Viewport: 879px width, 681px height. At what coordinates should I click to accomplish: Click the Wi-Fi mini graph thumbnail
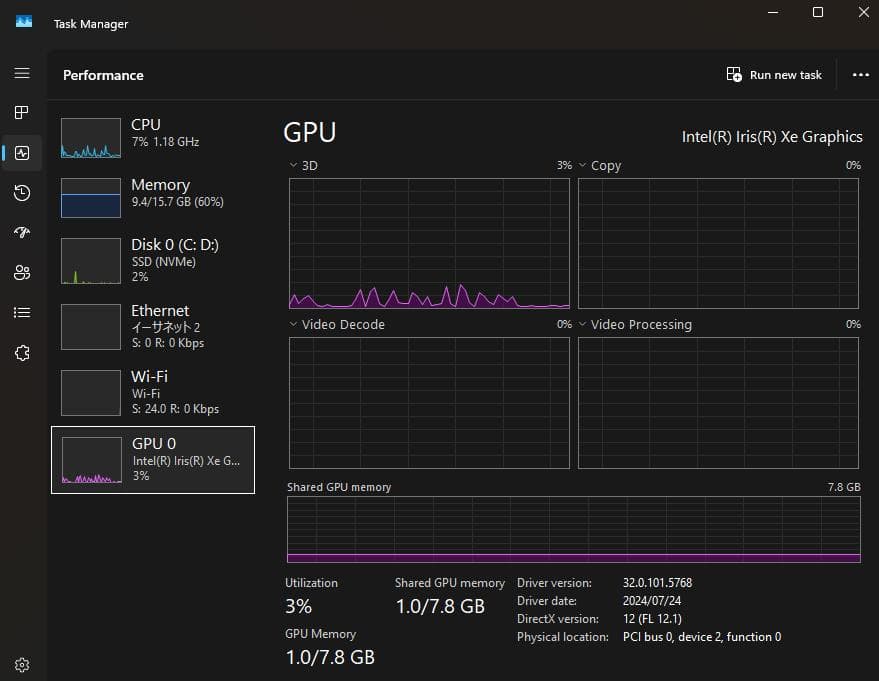click(91, 393)
